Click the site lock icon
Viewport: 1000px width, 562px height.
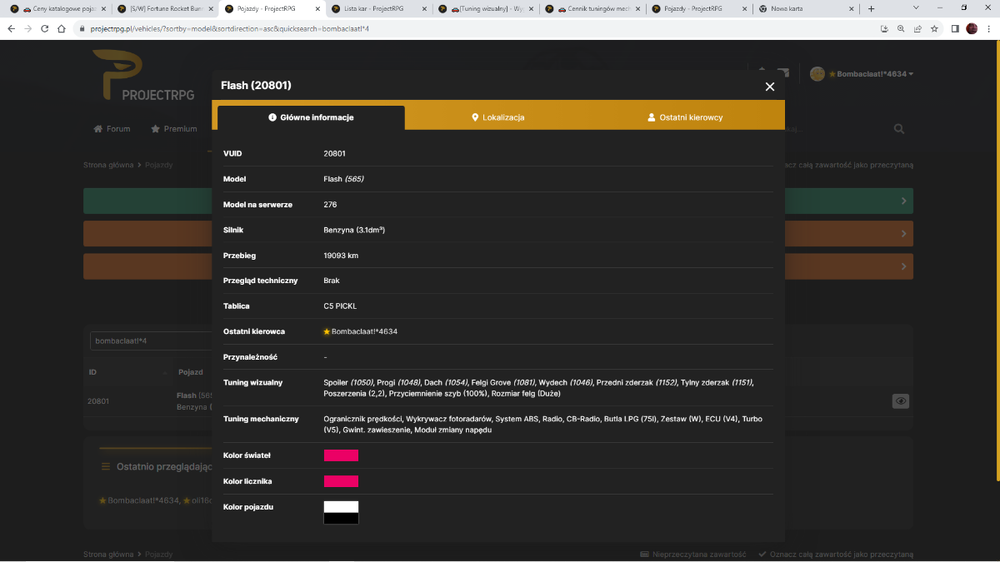82,29
